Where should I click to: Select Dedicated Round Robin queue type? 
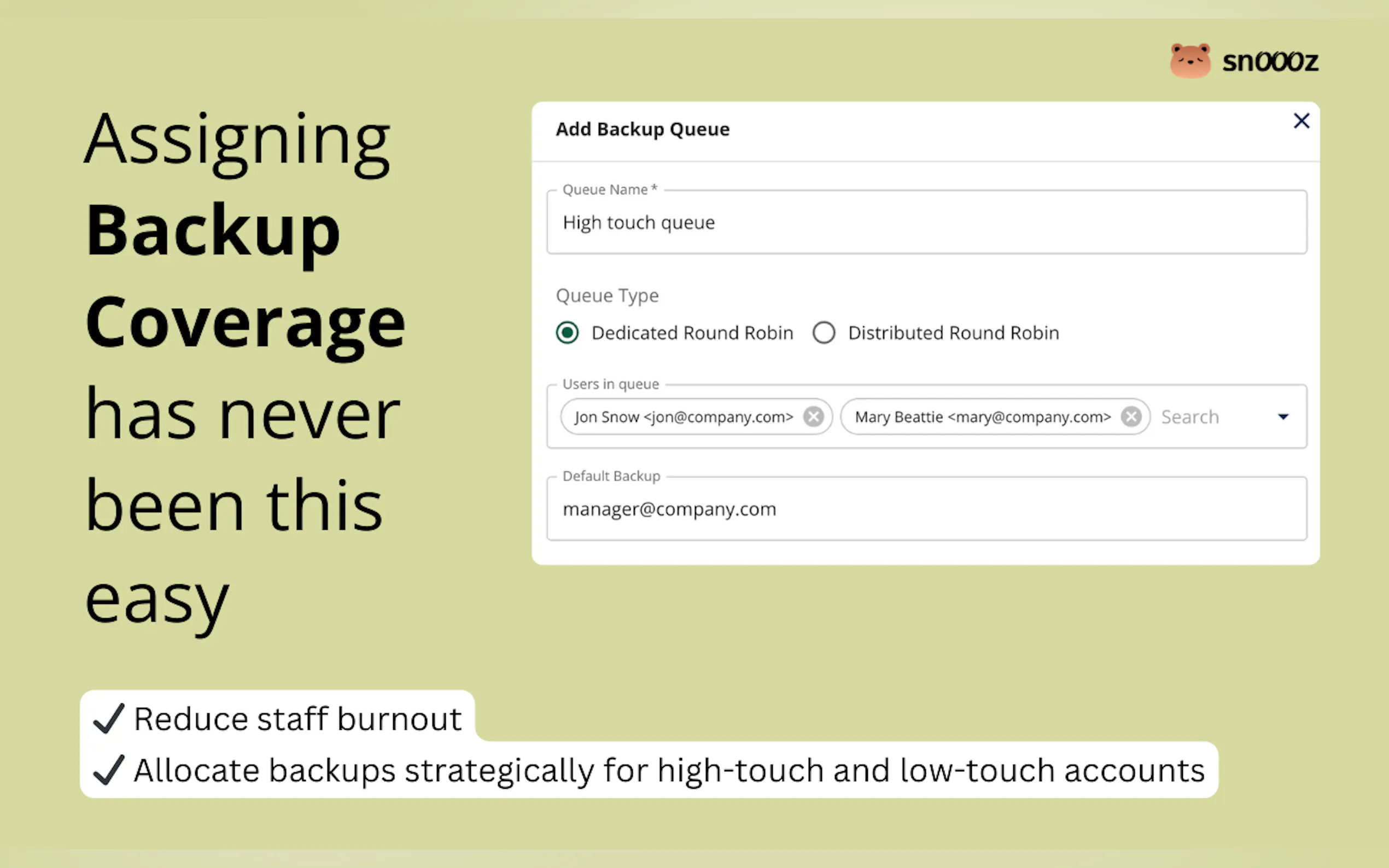click(x=567, y=333)
